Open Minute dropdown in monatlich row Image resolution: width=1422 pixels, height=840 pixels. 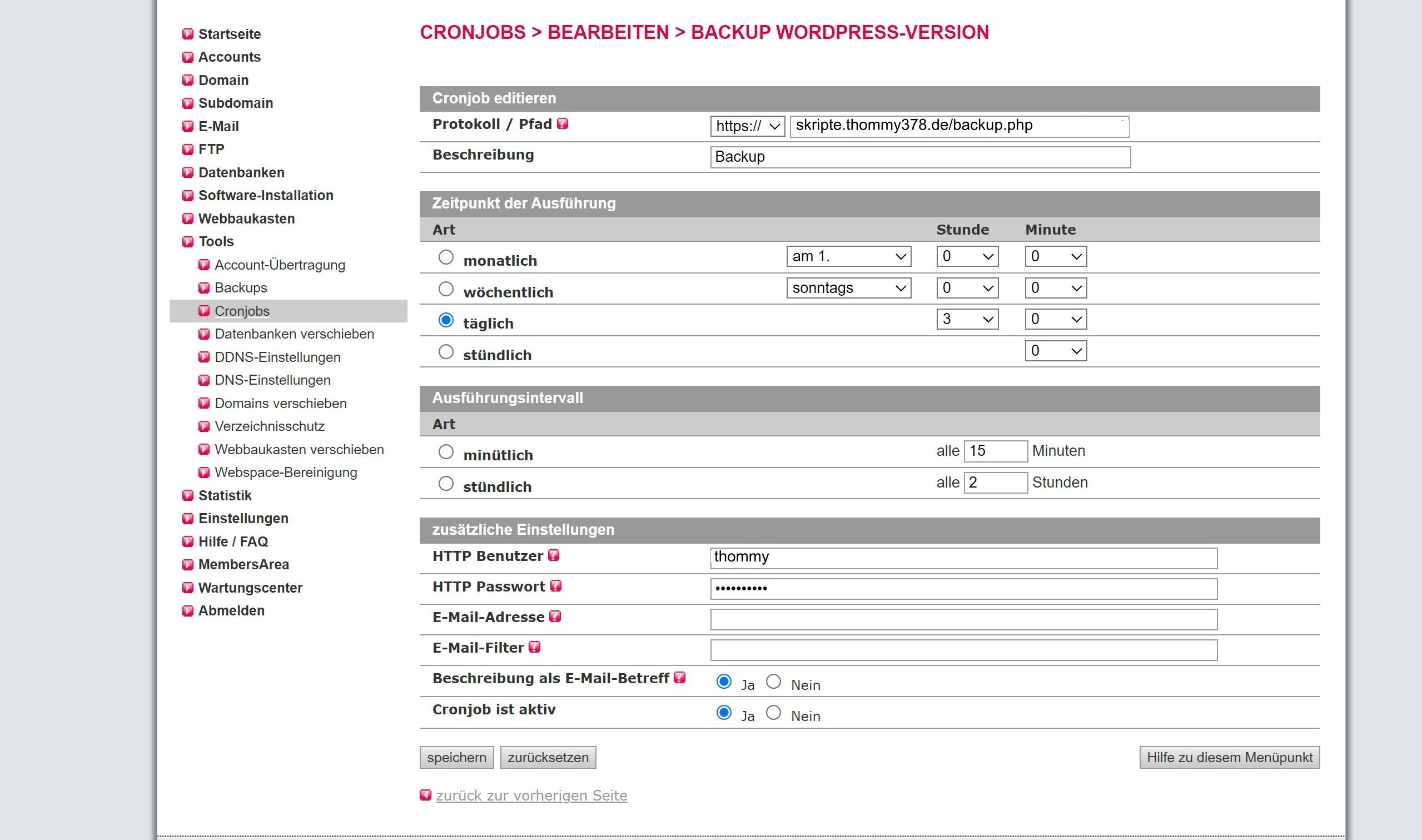(1056, 256)
